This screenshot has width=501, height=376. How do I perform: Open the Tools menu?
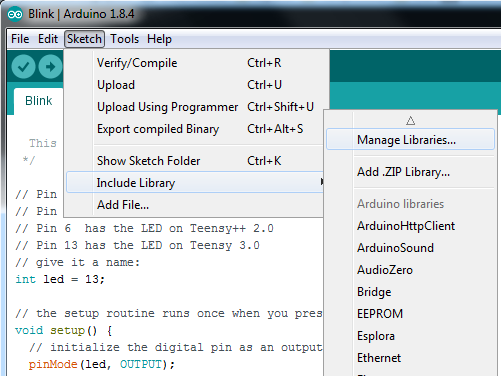click(x=124, y=39)
